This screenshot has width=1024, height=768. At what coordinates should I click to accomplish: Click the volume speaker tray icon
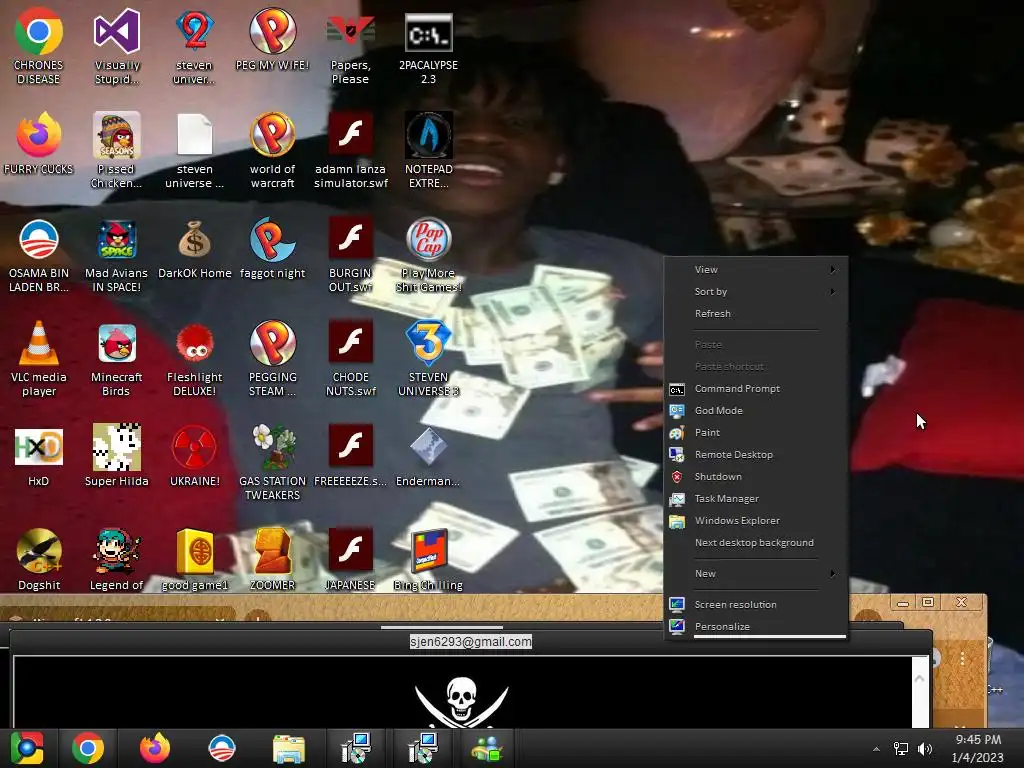point(925,748)
